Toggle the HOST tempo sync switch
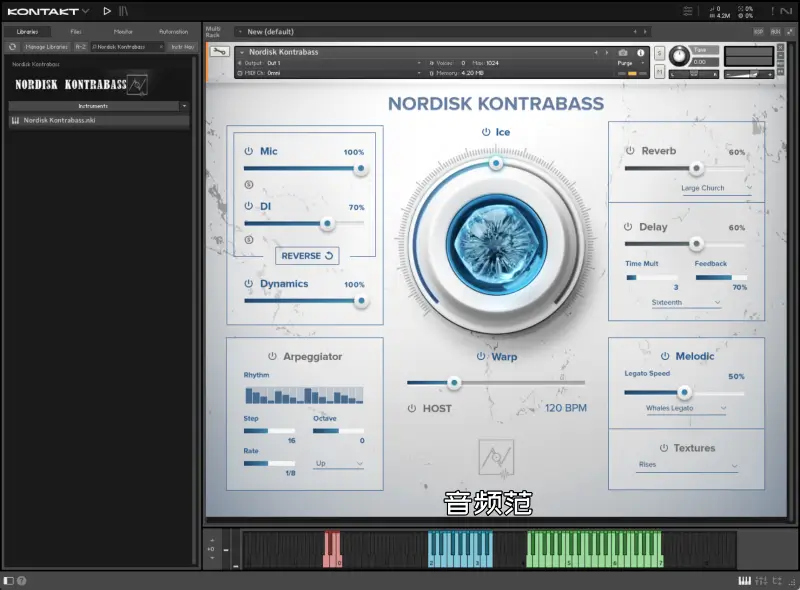Viewport: 800px width, 590px height. (x=412, y=408)
